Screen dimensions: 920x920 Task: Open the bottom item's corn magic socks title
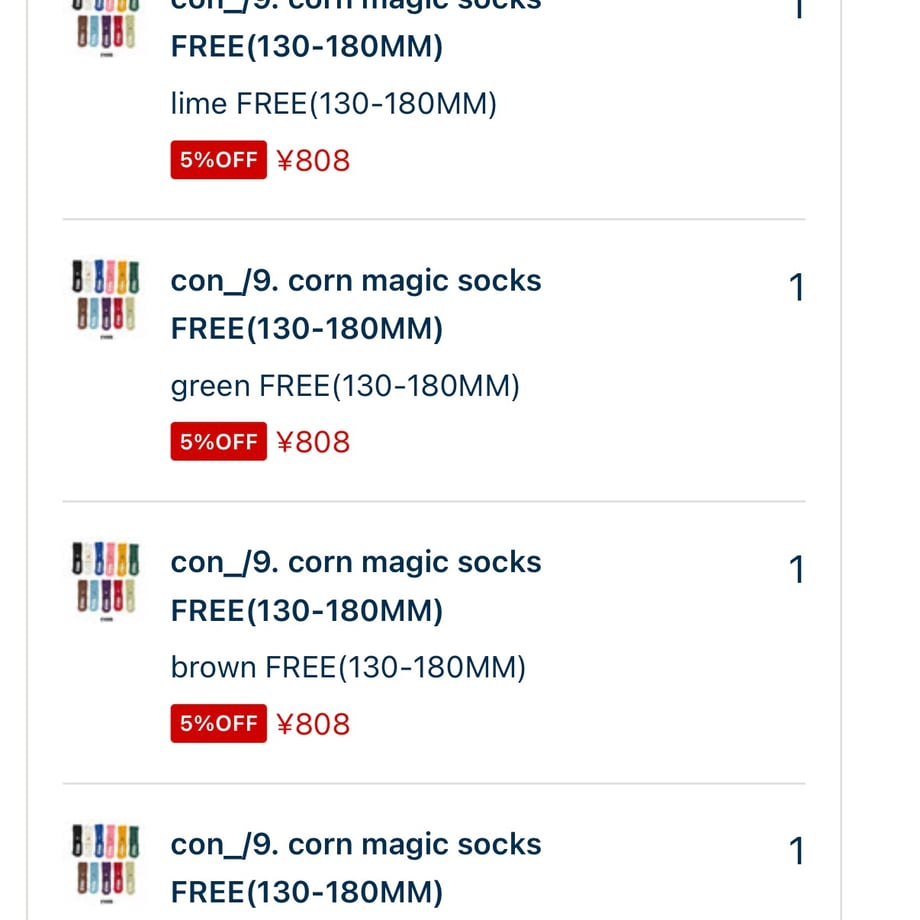[x=356, y=868]
